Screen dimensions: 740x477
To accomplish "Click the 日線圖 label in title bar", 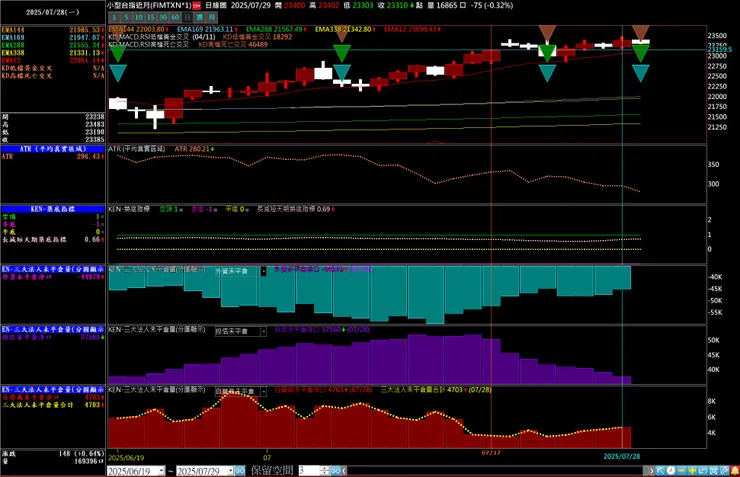I will pos(216,6).
